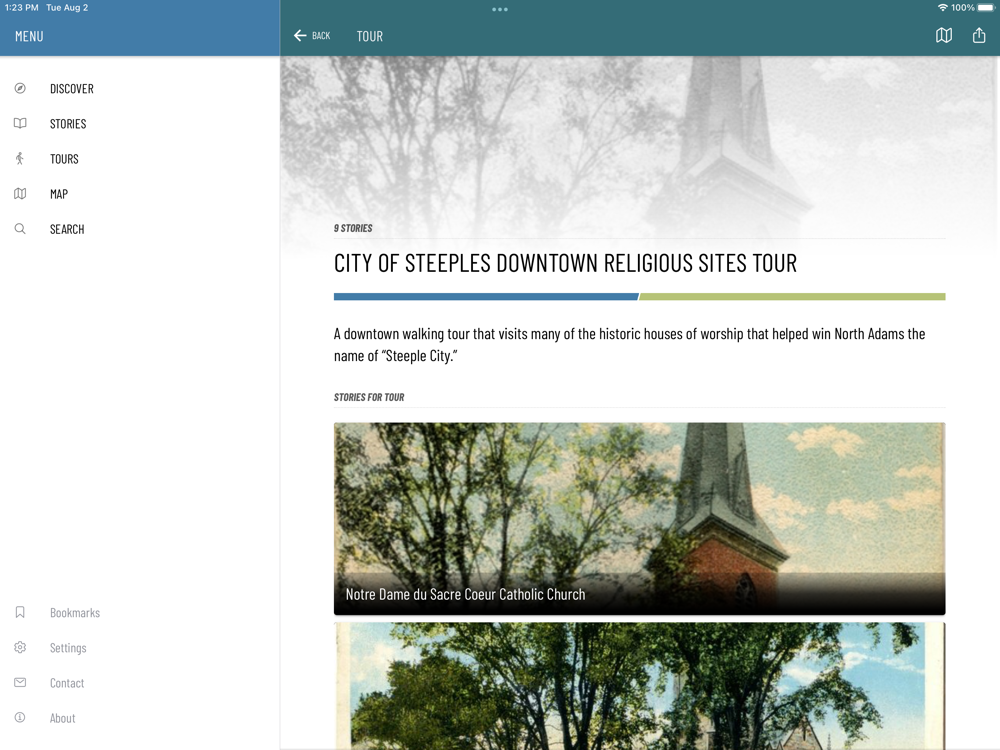Check the Wi-Fi status icon
1000x750 pixels.
pos(943,8)
